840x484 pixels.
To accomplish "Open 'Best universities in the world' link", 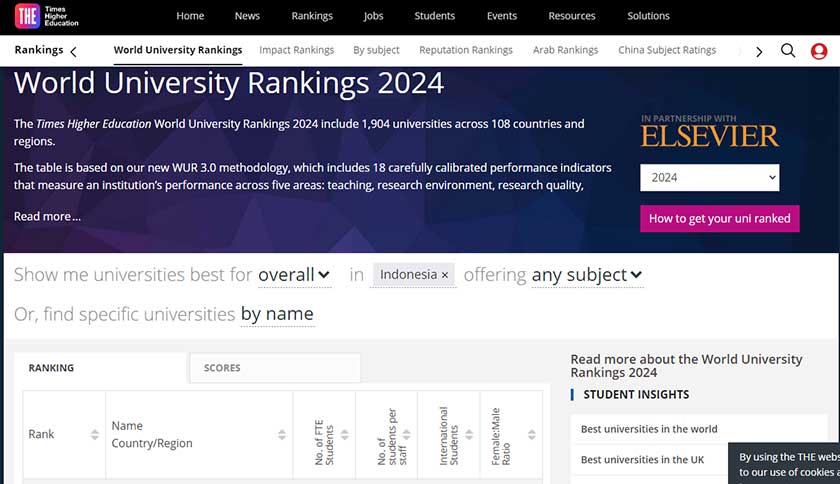I will point(649,429).
